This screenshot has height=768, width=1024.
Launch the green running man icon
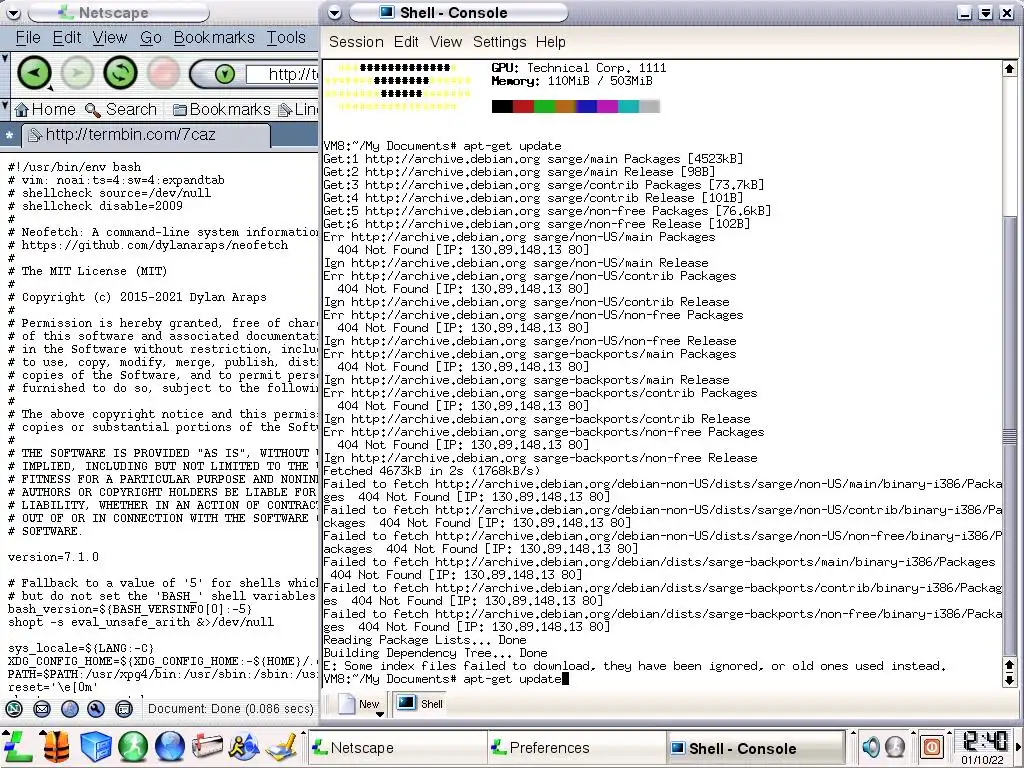pyautogui.click(x=133, y=746)
